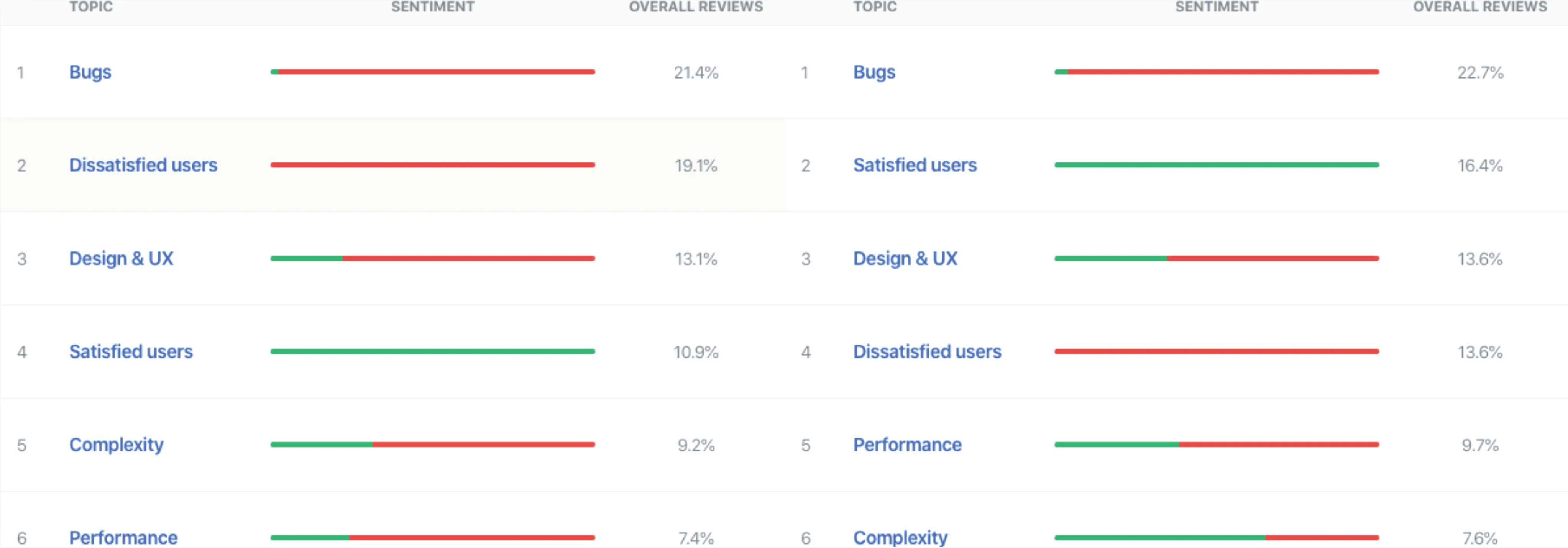Image resolution: width=1568 pixels, height=548 pixels.
Task: Click all-red sentiment bar of 19.1% row
Action: [x=432, y=165]
